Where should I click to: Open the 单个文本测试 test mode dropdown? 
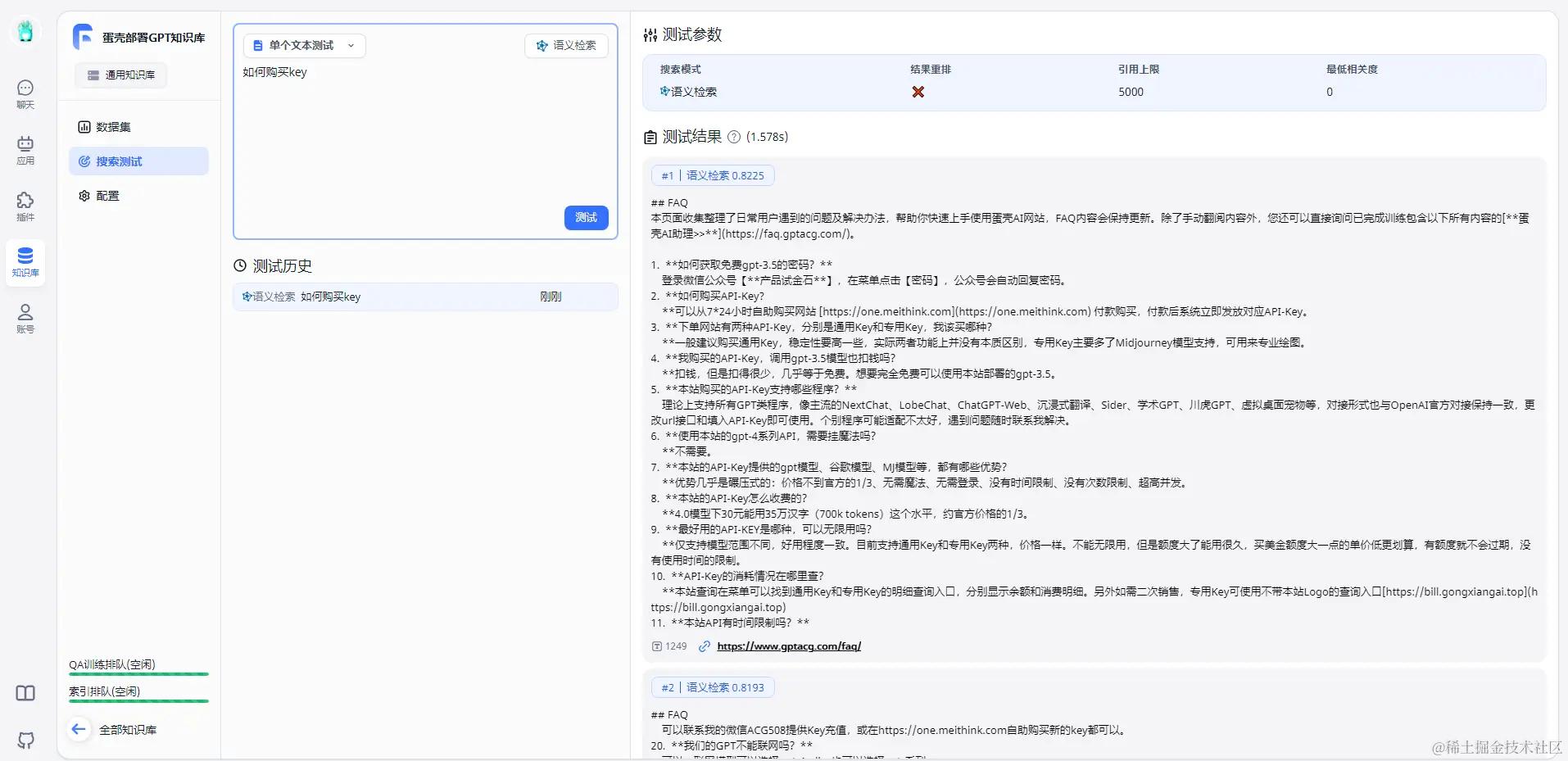click(305, 45)
